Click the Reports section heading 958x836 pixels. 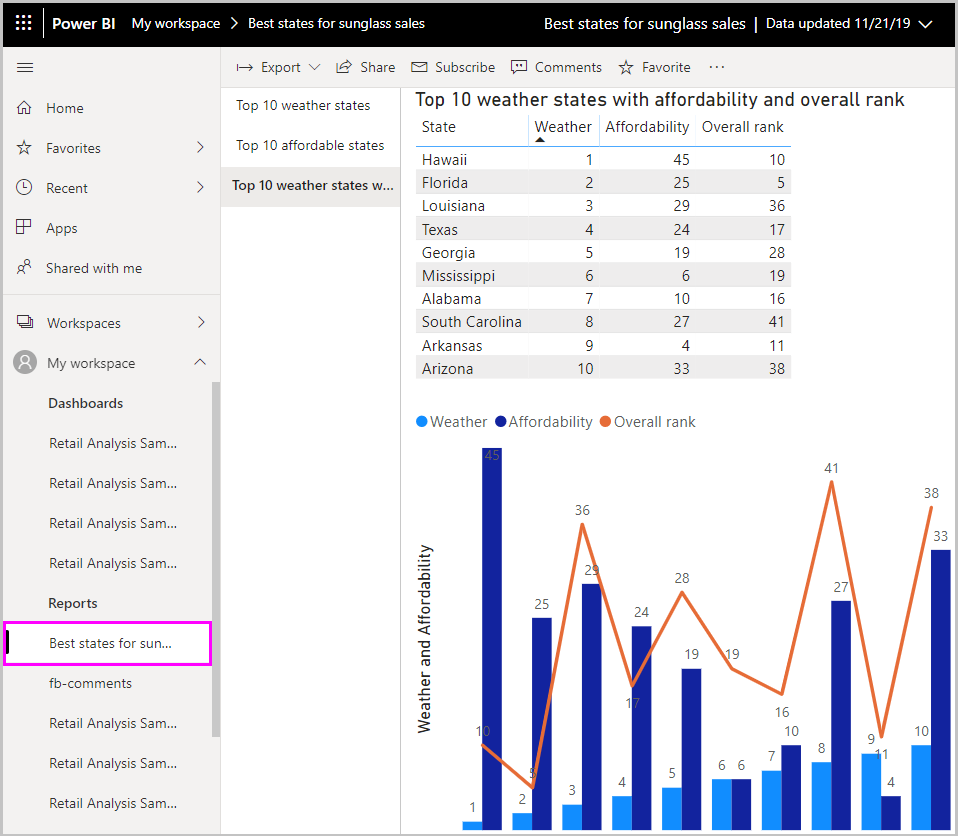tap(73, 603)
